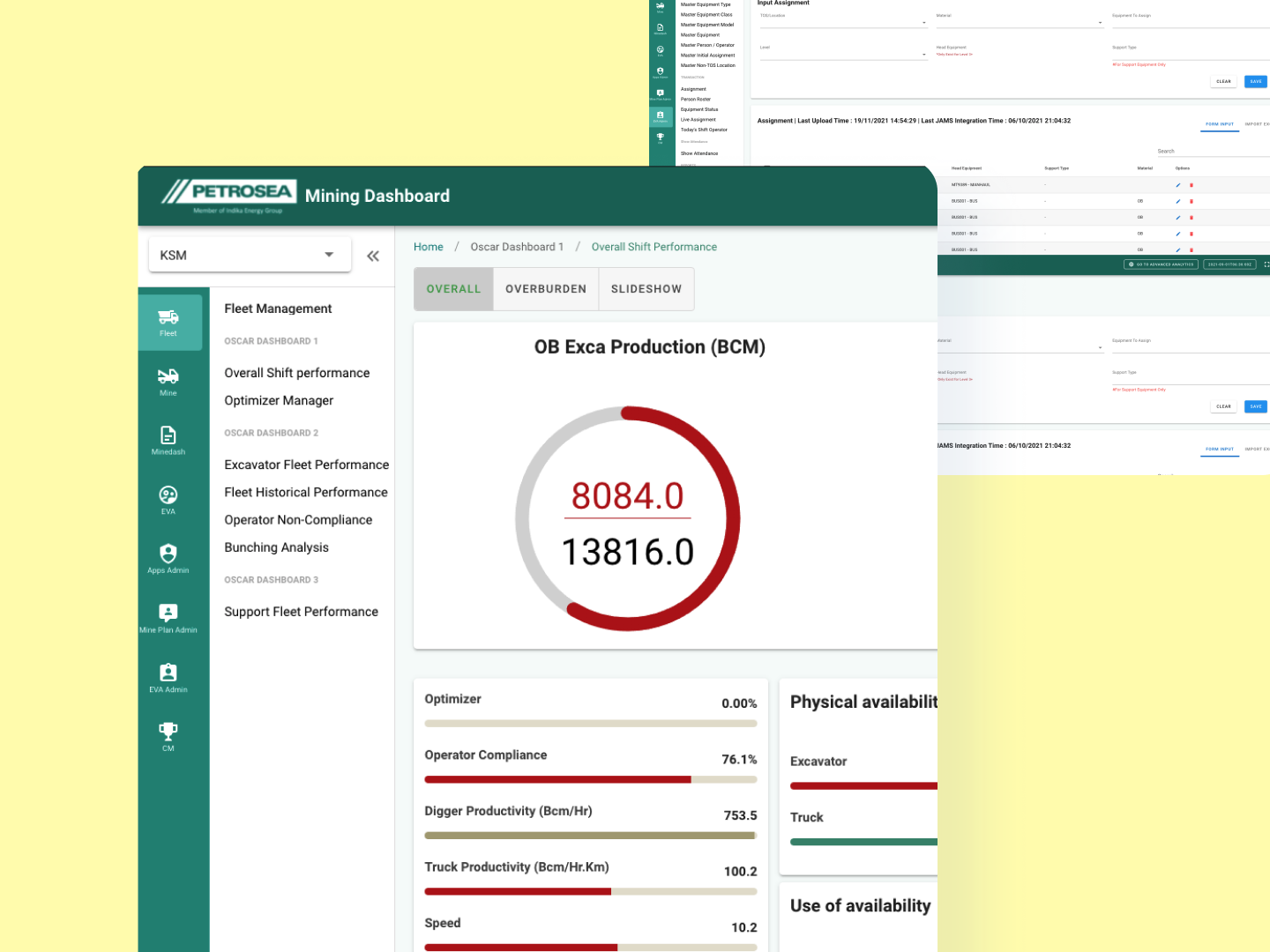Switch to the Slideshow tab
Screen dimensions: 1270x952
click(646, 289)
